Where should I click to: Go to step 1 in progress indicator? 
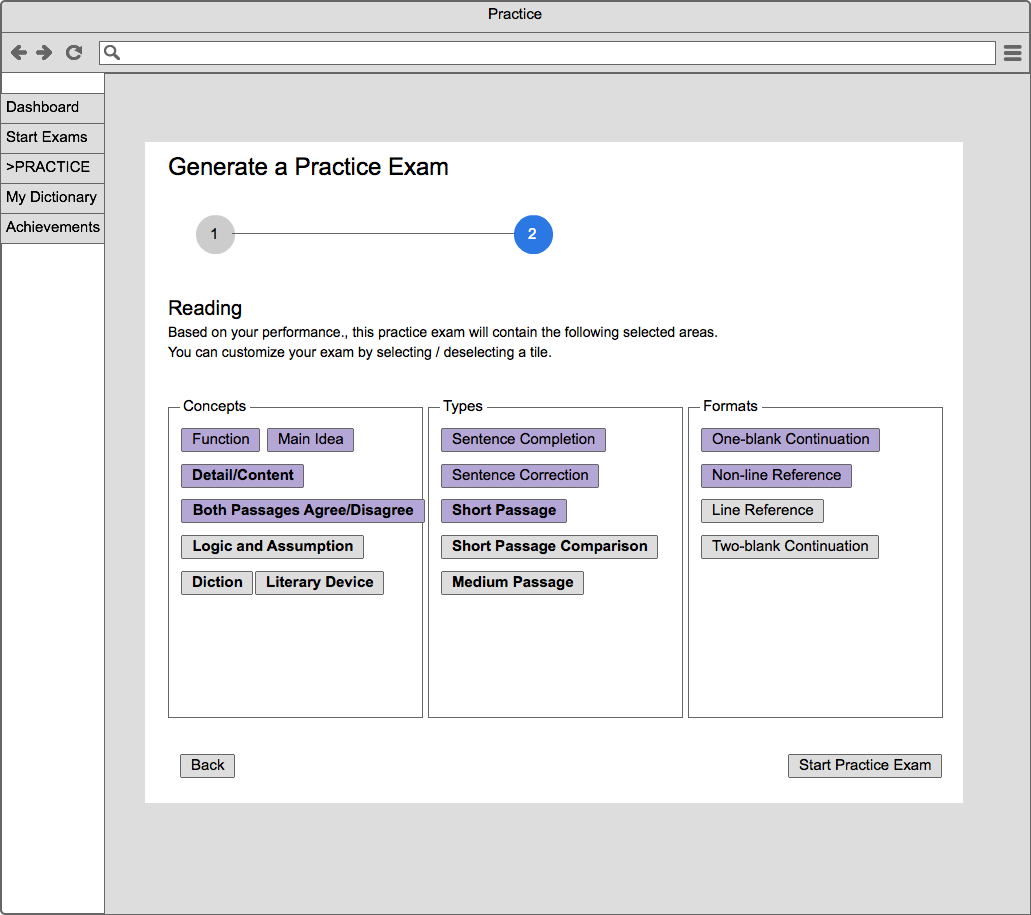point(215,234)
